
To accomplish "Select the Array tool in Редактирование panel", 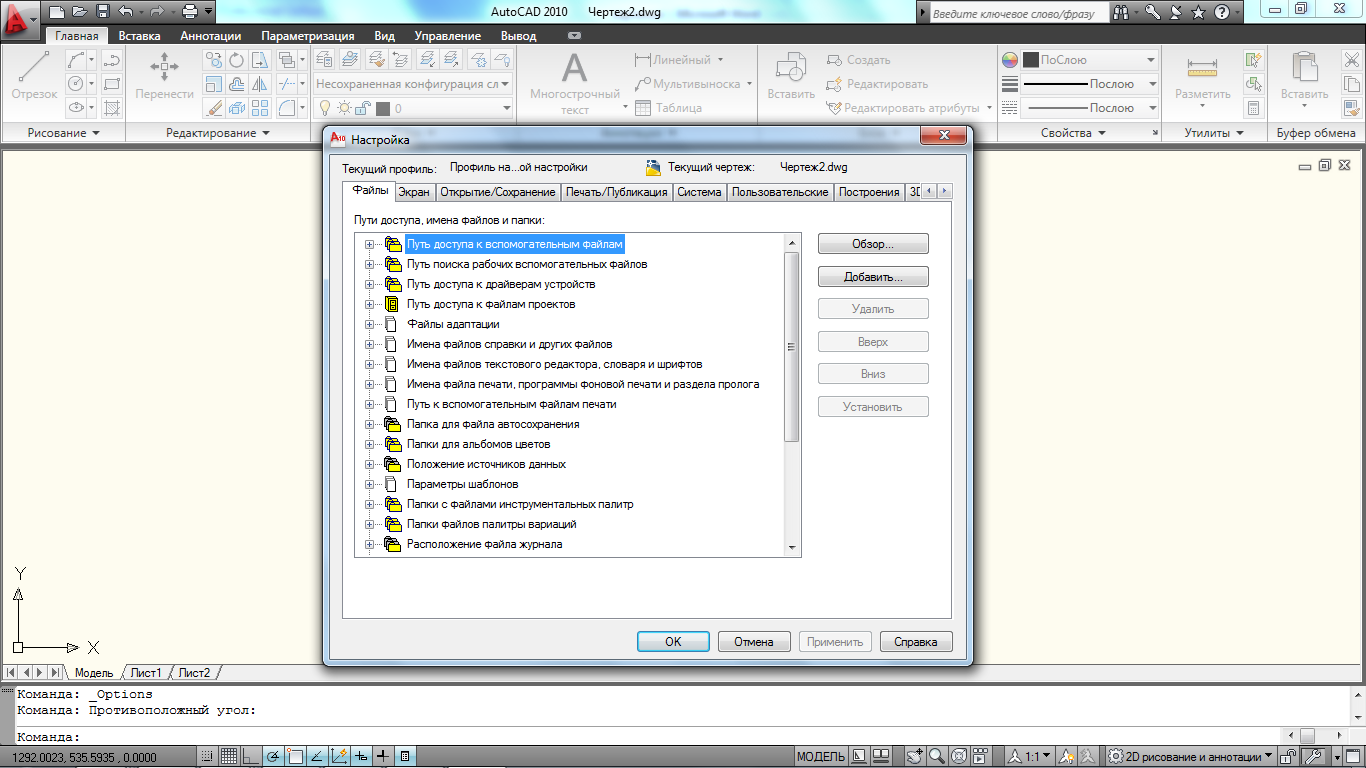I will 260,108.
